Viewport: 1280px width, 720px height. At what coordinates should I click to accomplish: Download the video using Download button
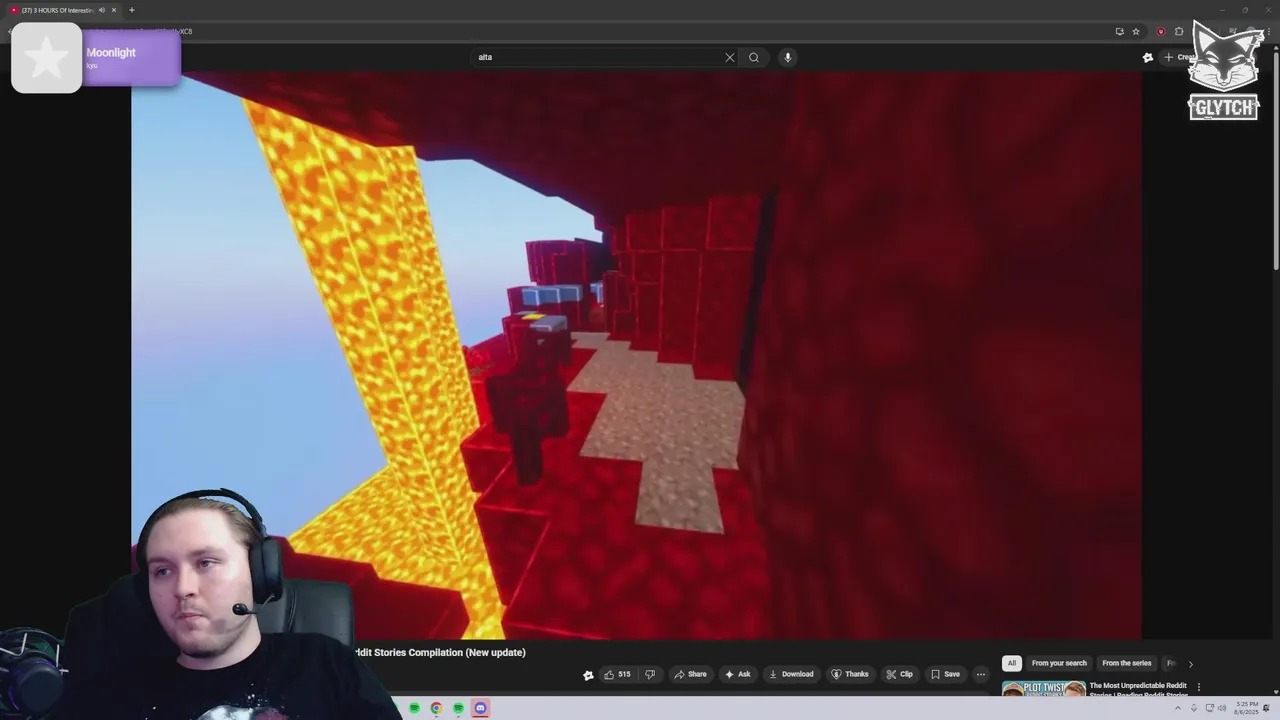[790, 674]
